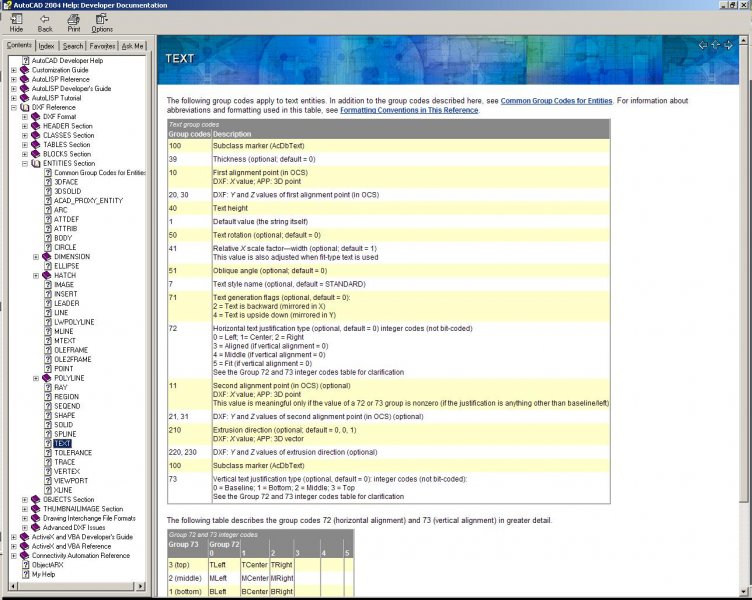Collapse the DXF Reference node
The width and height of the screenshot is (752, 600).
(x=13, y=107)
